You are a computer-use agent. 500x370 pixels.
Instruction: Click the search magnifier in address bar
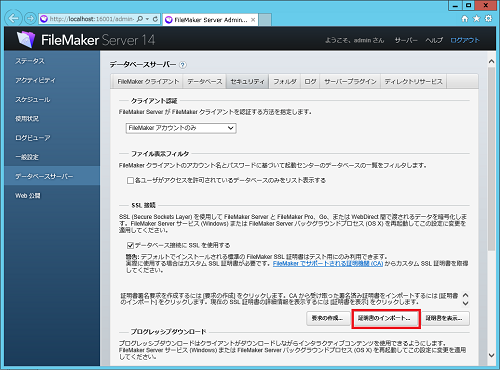140,19
